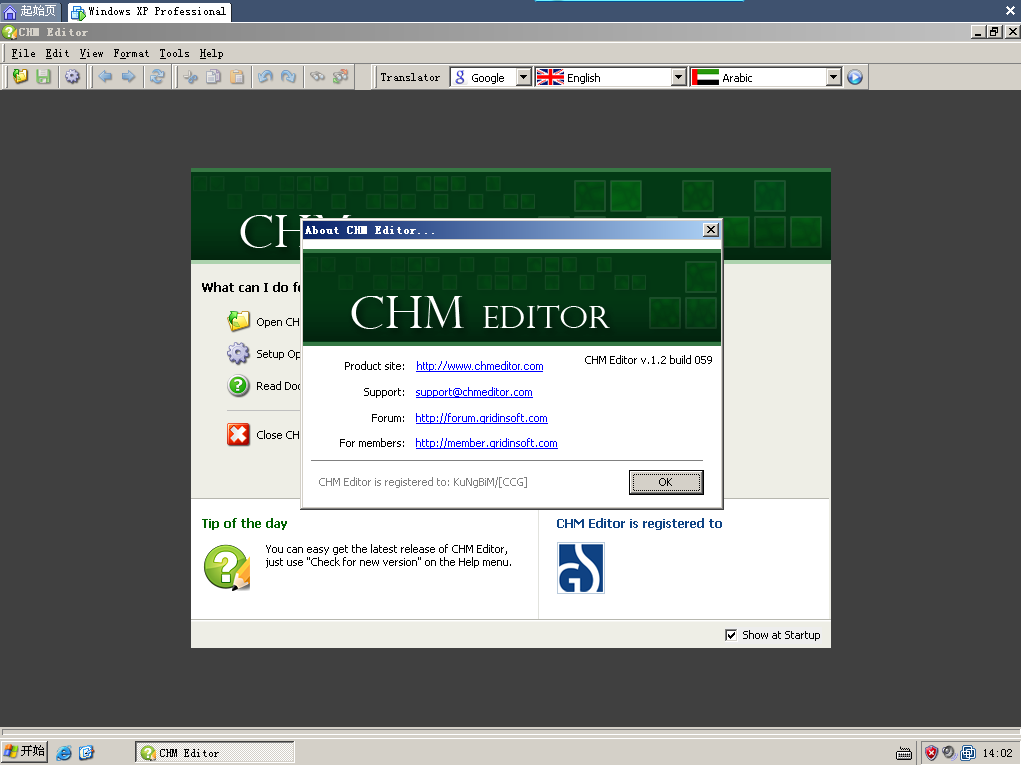This screenshot has width=1021, height=765.
Task: Click the Forward arrow toolbar icon
Action: click(x=128, y=77)
